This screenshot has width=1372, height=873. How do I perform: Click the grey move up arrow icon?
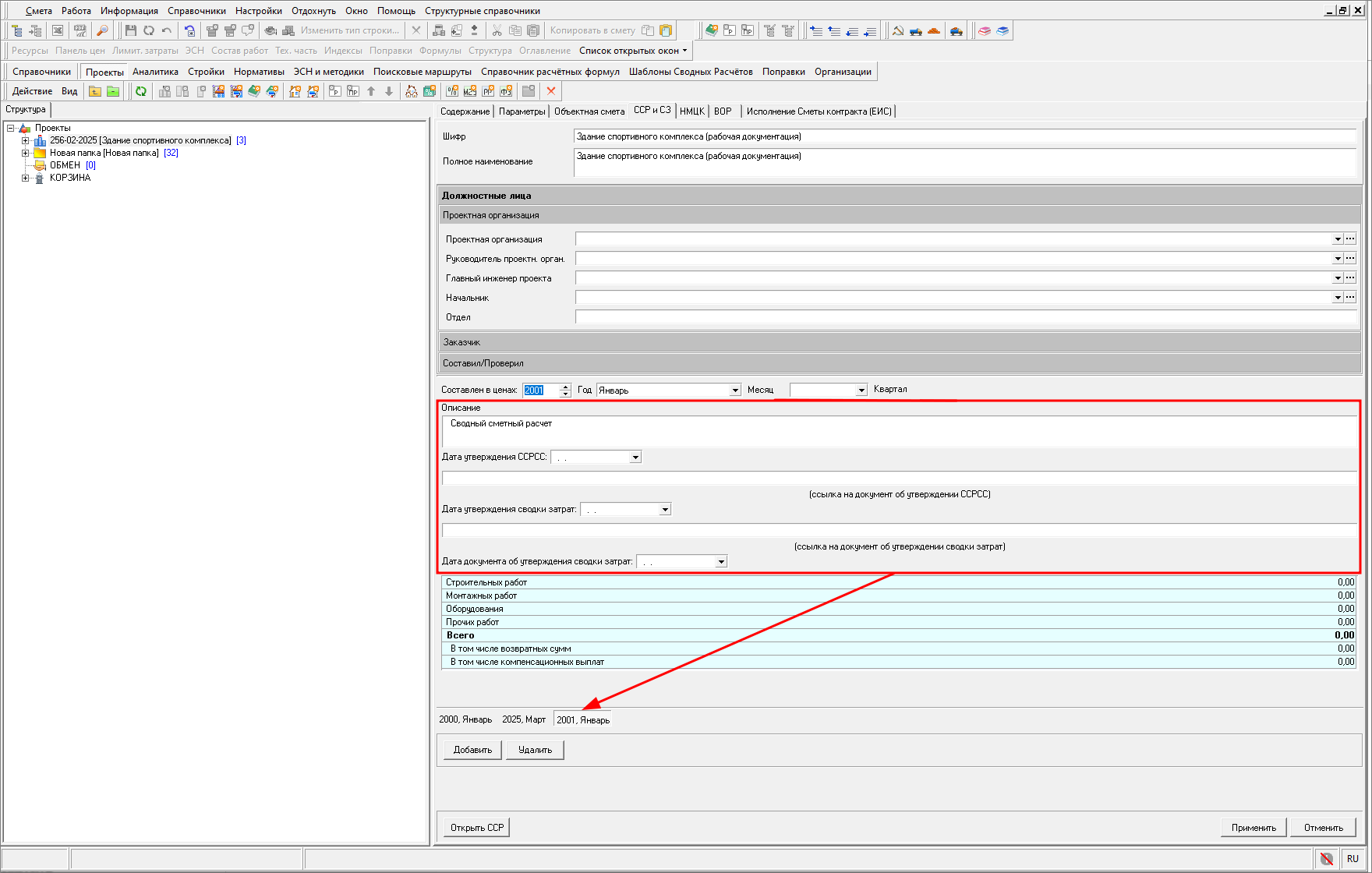pyautogui.click(x=371, y=91)
